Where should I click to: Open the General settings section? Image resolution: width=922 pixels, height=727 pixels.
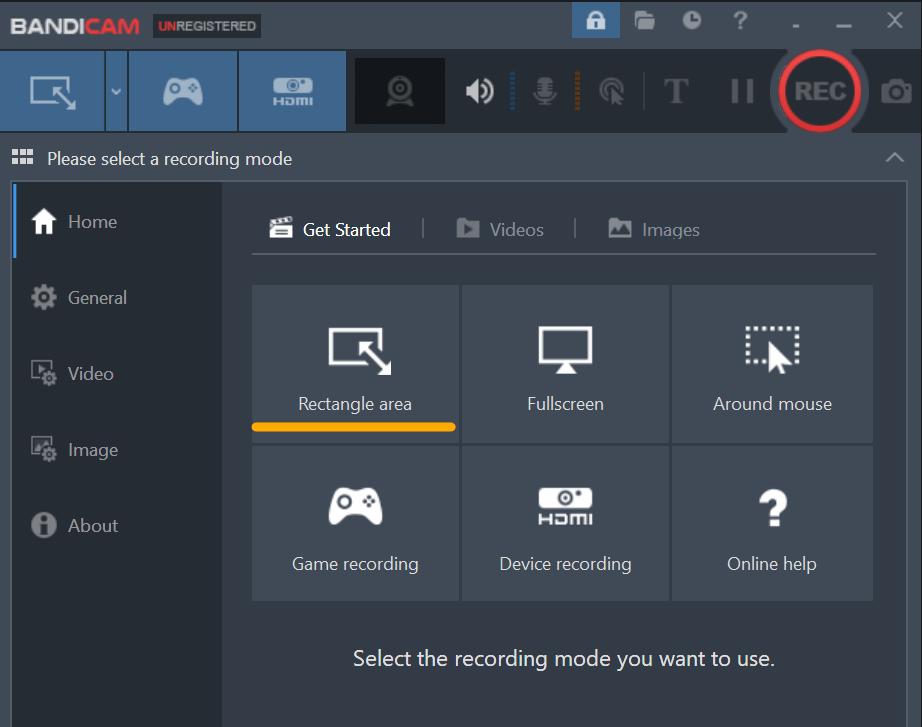118,297
